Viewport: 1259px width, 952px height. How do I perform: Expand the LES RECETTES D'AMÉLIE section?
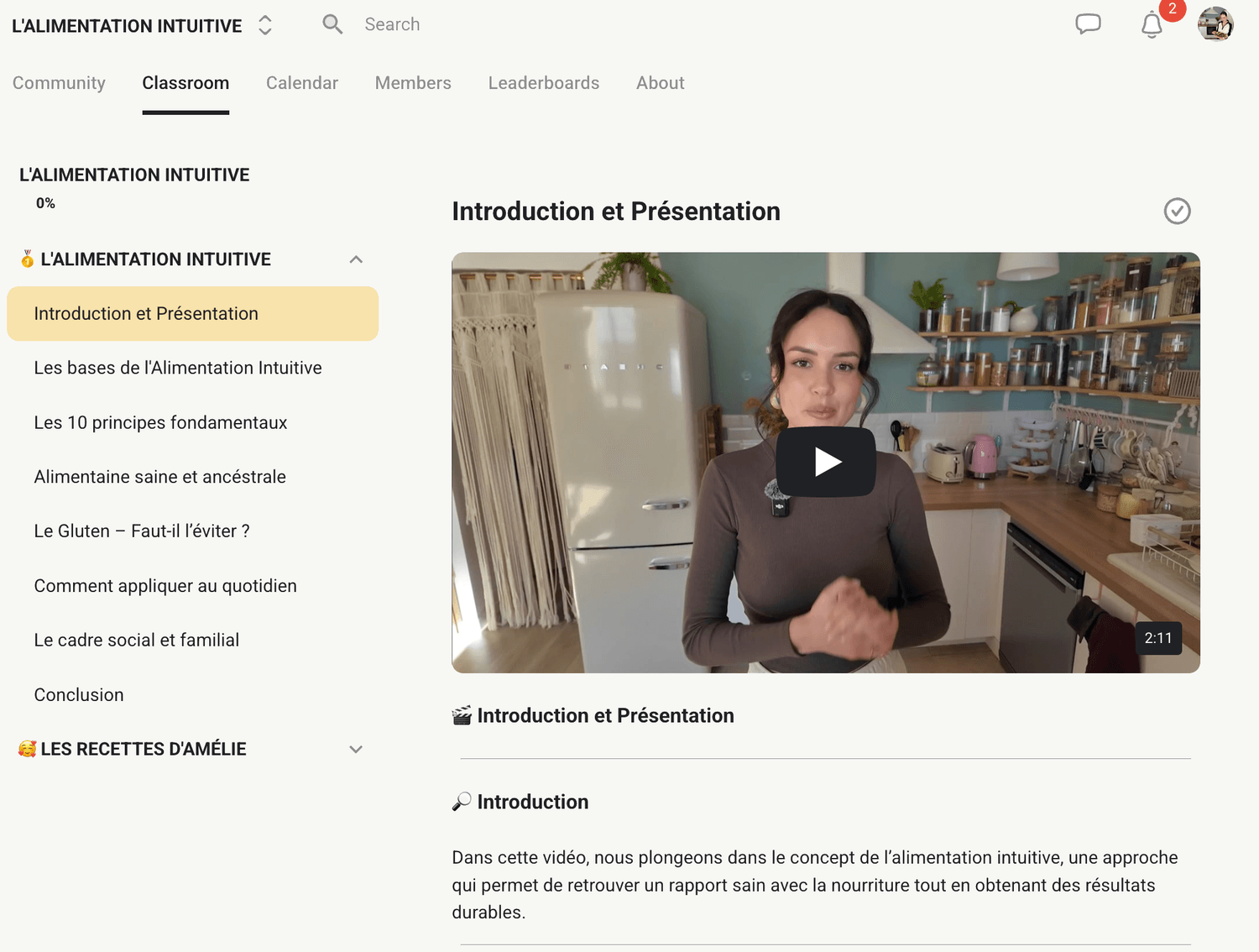coord(356,749)
